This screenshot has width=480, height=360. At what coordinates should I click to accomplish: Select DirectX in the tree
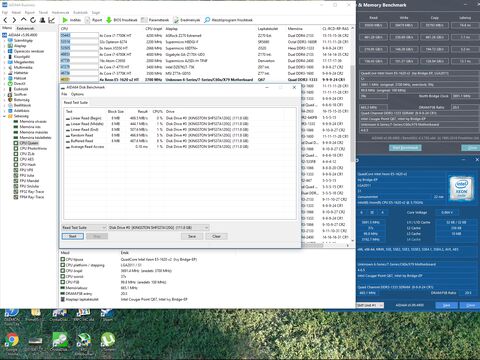pyautogui.click(x=19, y=83)
